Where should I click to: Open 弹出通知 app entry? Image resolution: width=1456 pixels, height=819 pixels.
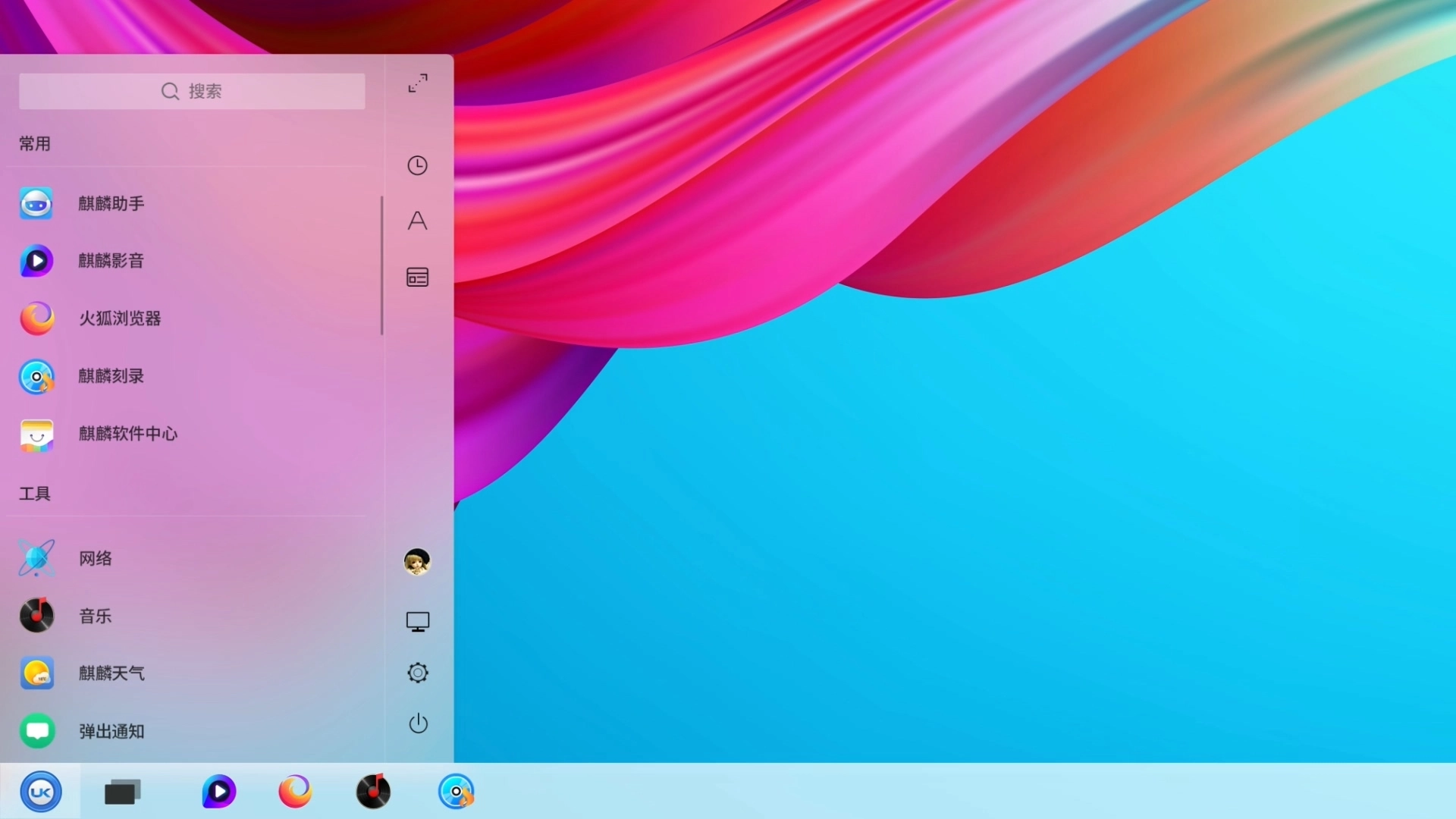111,732
